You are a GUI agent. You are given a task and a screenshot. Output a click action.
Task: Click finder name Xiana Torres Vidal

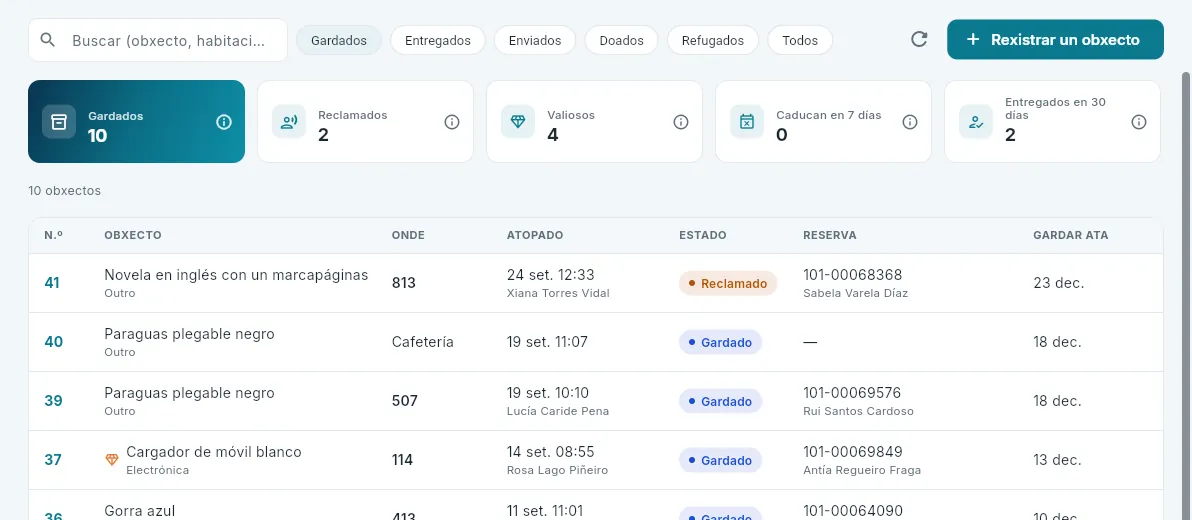(558, 293)
